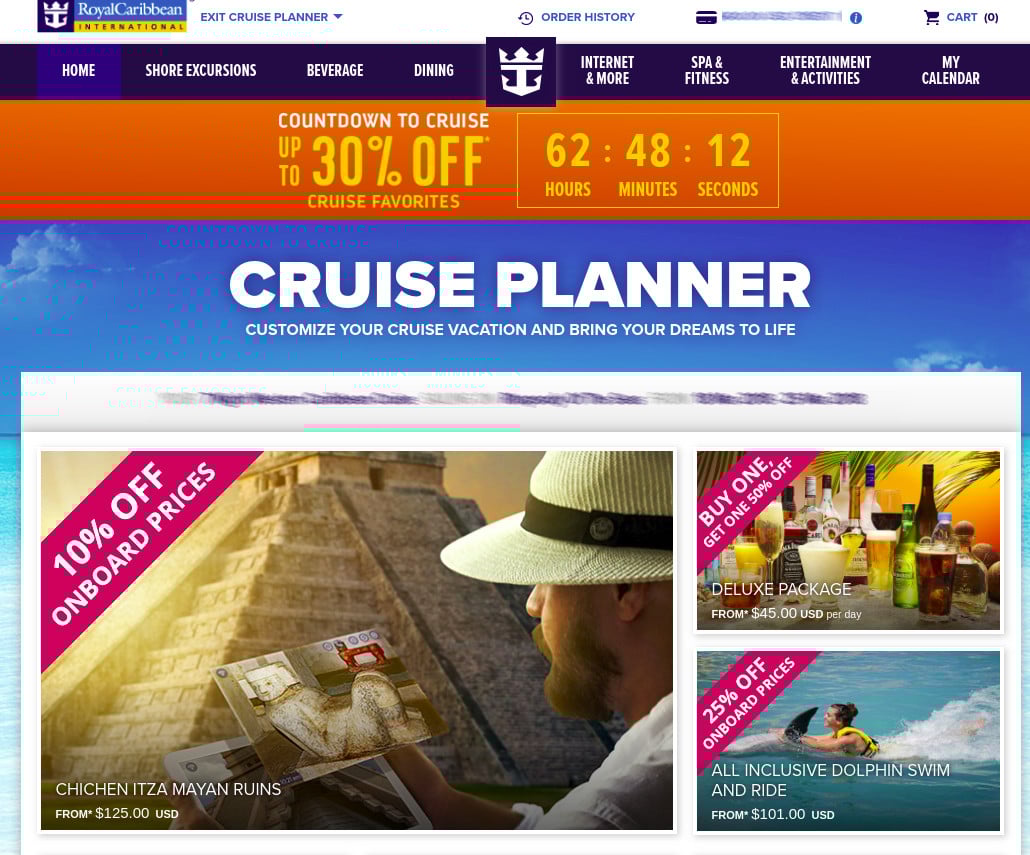Click the Royal Caribbean International logo
Viewport: 1030px width, 855px height.
coord(112,16)
